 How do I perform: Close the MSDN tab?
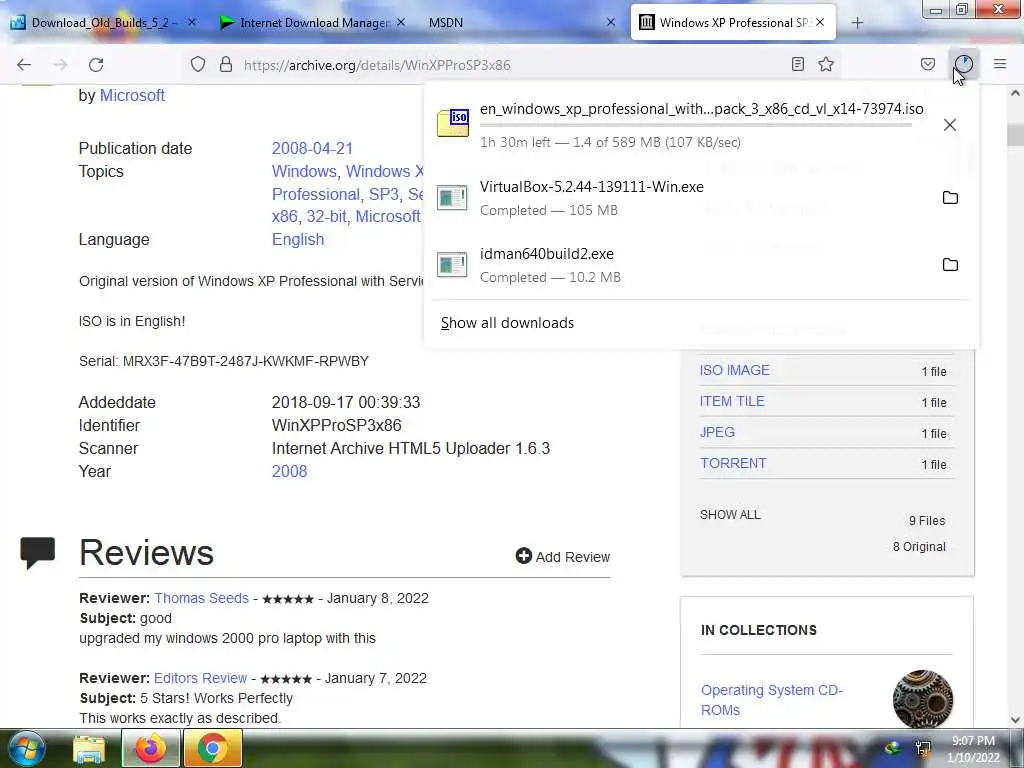611,22
